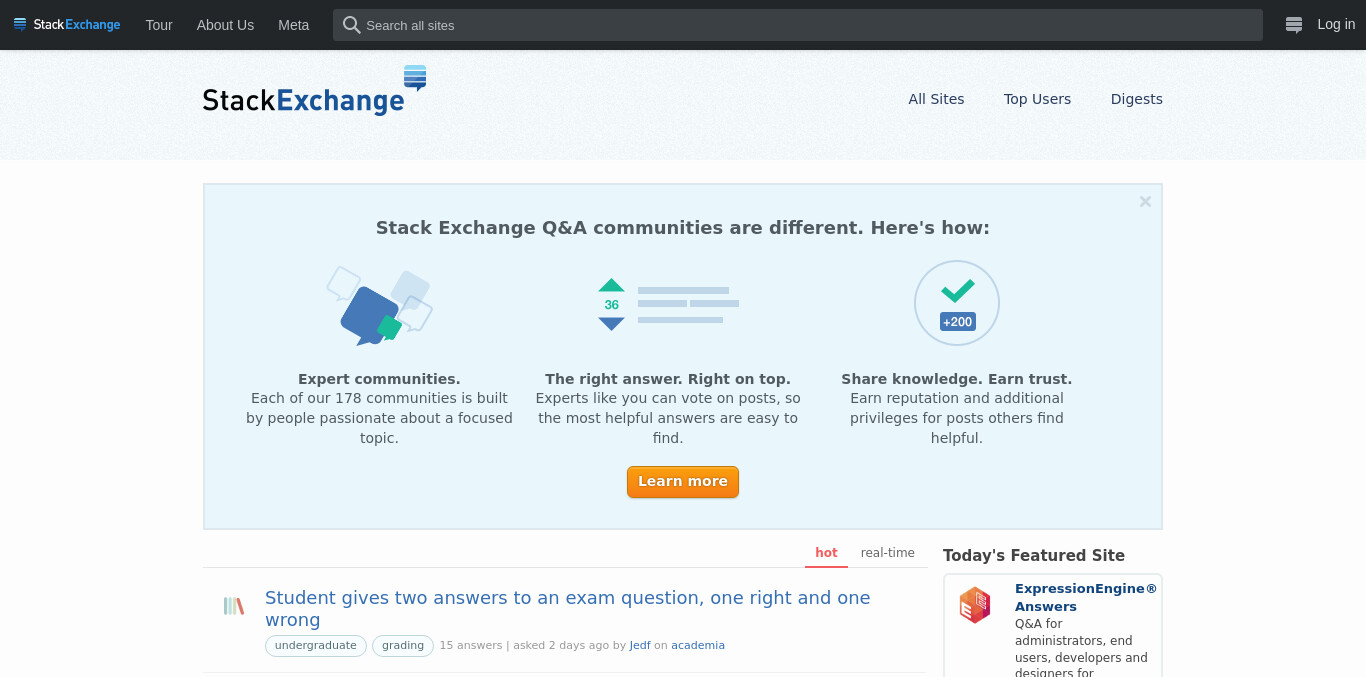
Task: Open ExpressionEngine Answers site icon
Action: [975, 605]
